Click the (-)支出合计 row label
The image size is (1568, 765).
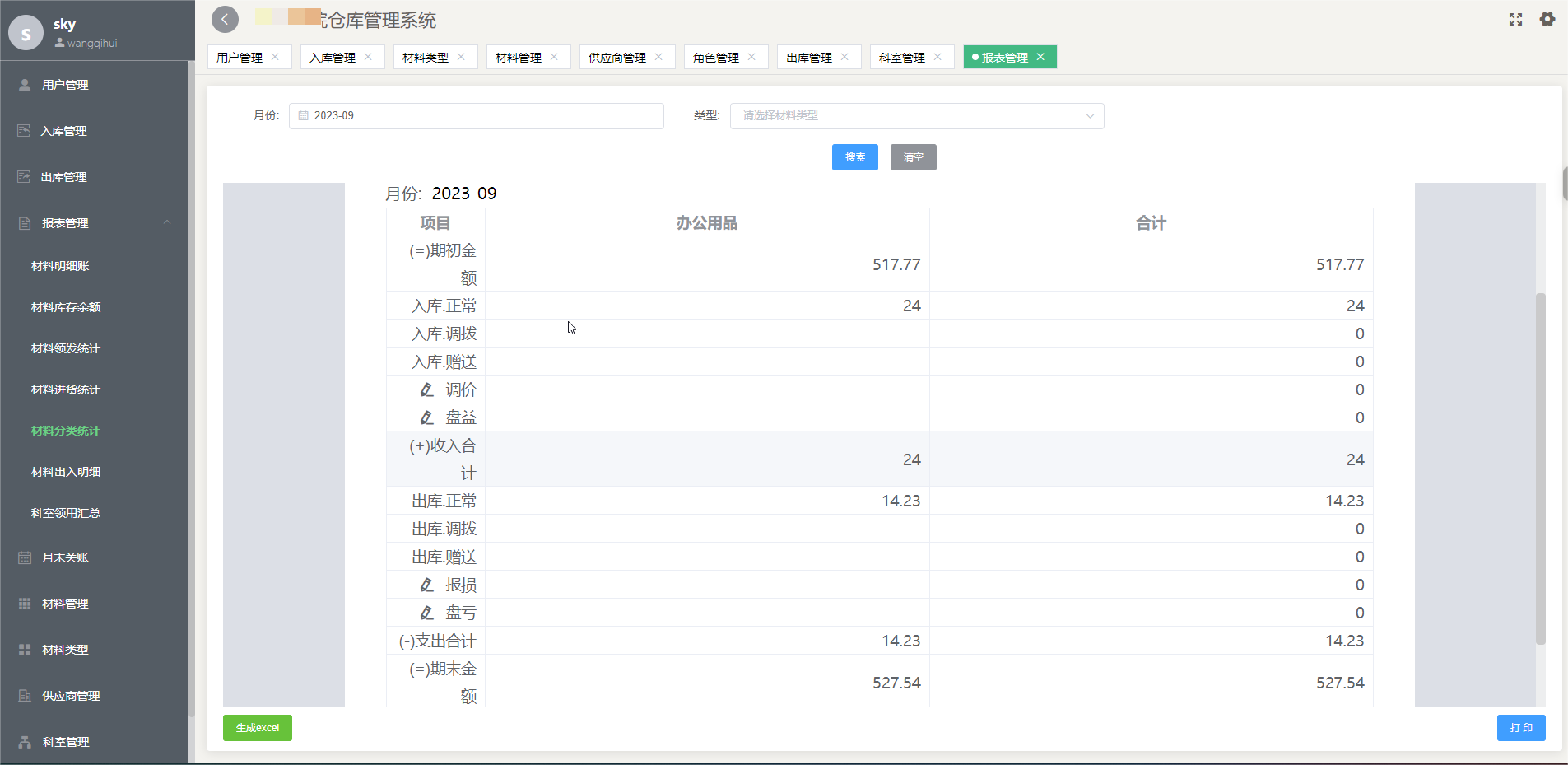point(437,641)
